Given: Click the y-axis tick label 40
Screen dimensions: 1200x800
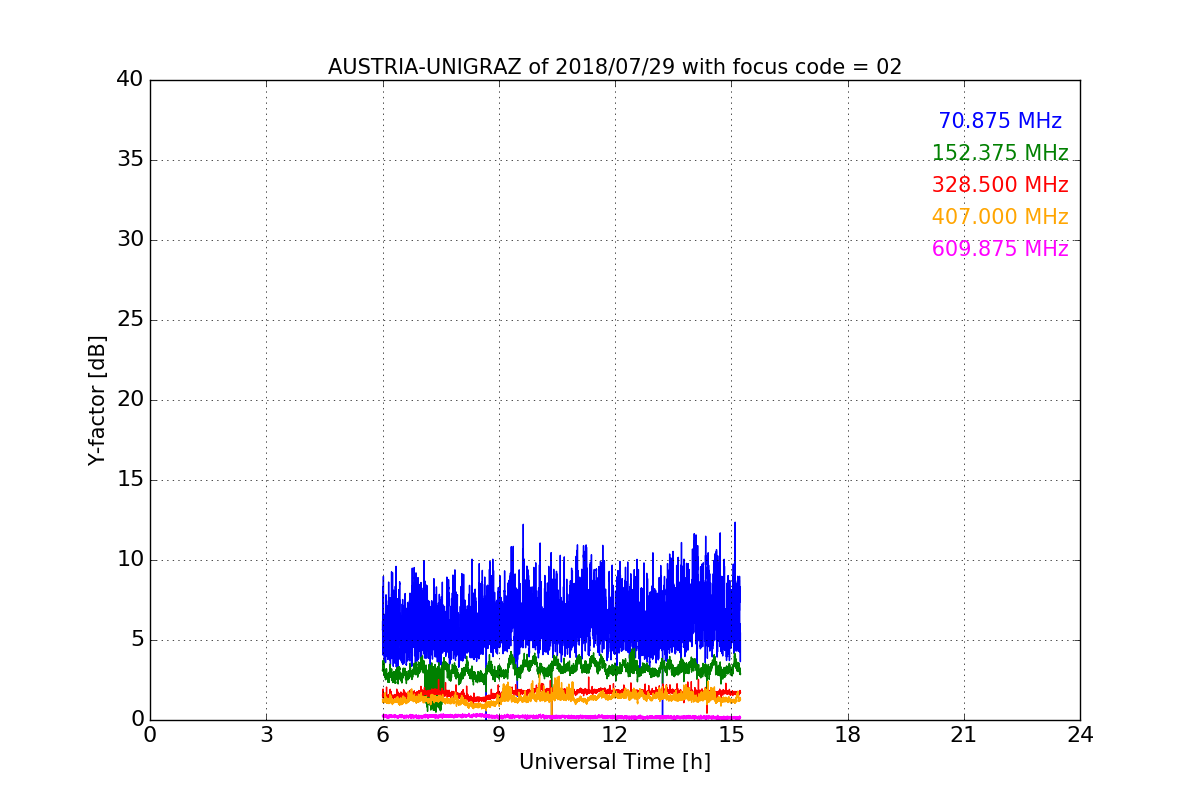Looking at the screenshot, I should point(130,80).
